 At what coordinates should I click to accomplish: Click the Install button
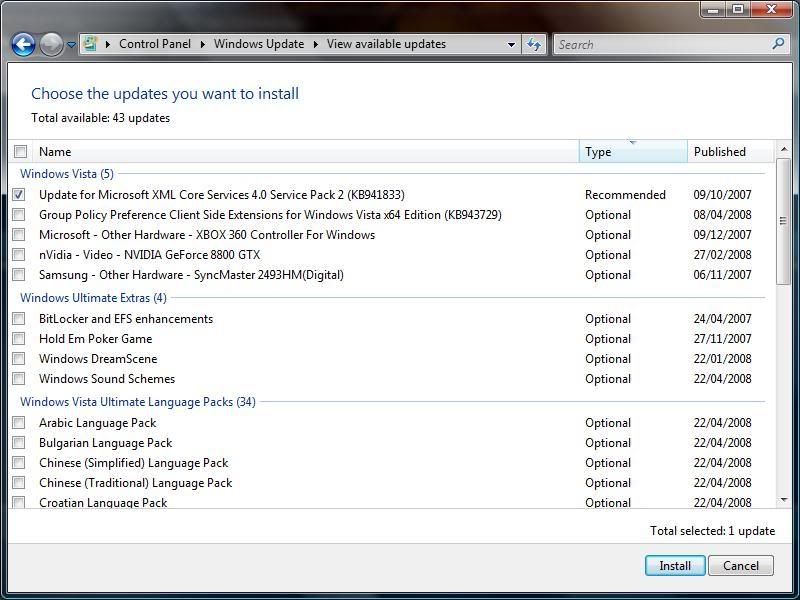click(x=675, y=565)
